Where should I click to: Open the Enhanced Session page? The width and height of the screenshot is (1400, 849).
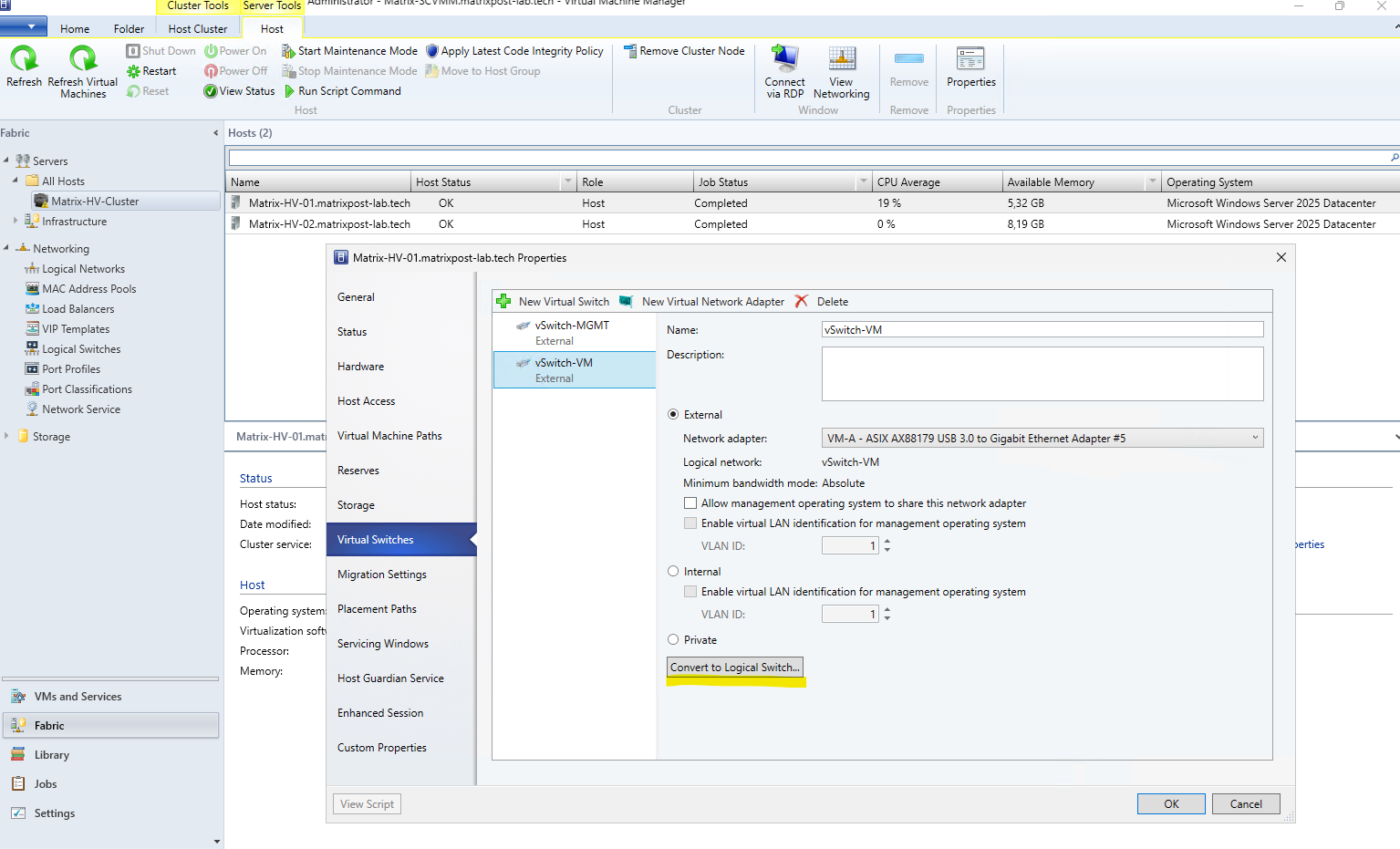pos(380,713)
